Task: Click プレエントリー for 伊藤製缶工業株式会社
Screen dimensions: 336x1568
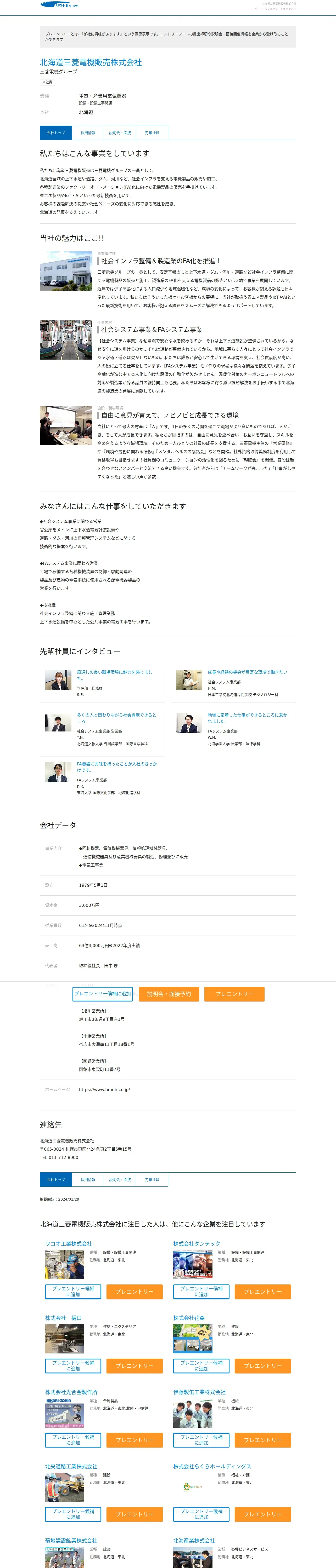Action: click(x=263, y=1440)
